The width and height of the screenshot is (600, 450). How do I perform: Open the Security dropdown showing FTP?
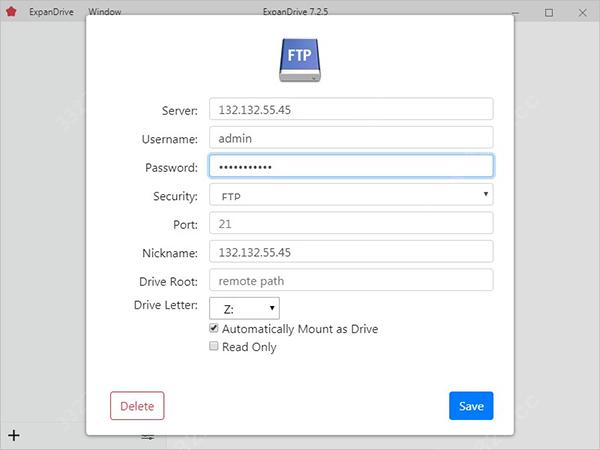click(351, 194)
